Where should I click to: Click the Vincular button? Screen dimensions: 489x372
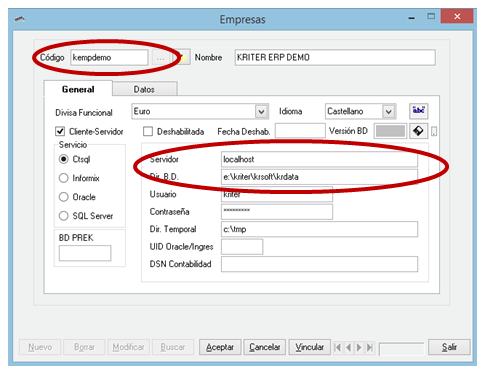tap(309, 347)
